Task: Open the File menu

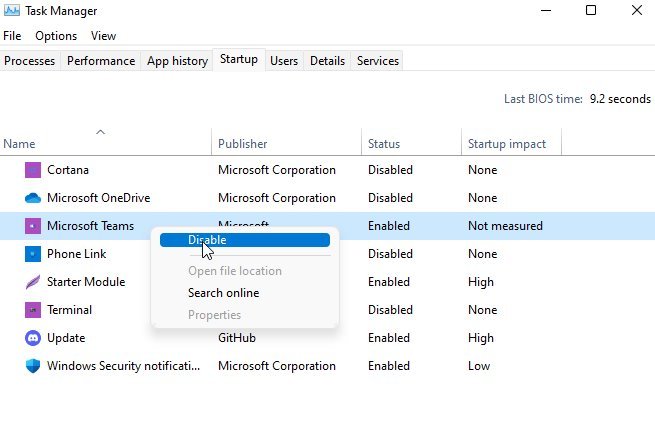Action: pos(12,36)
